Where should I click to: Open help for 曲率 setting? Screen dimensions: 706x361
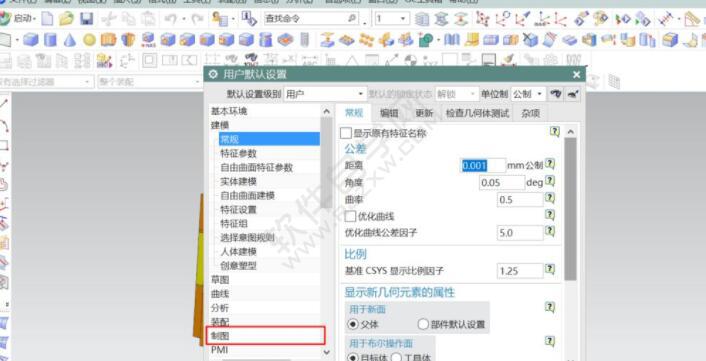[550, 198]
